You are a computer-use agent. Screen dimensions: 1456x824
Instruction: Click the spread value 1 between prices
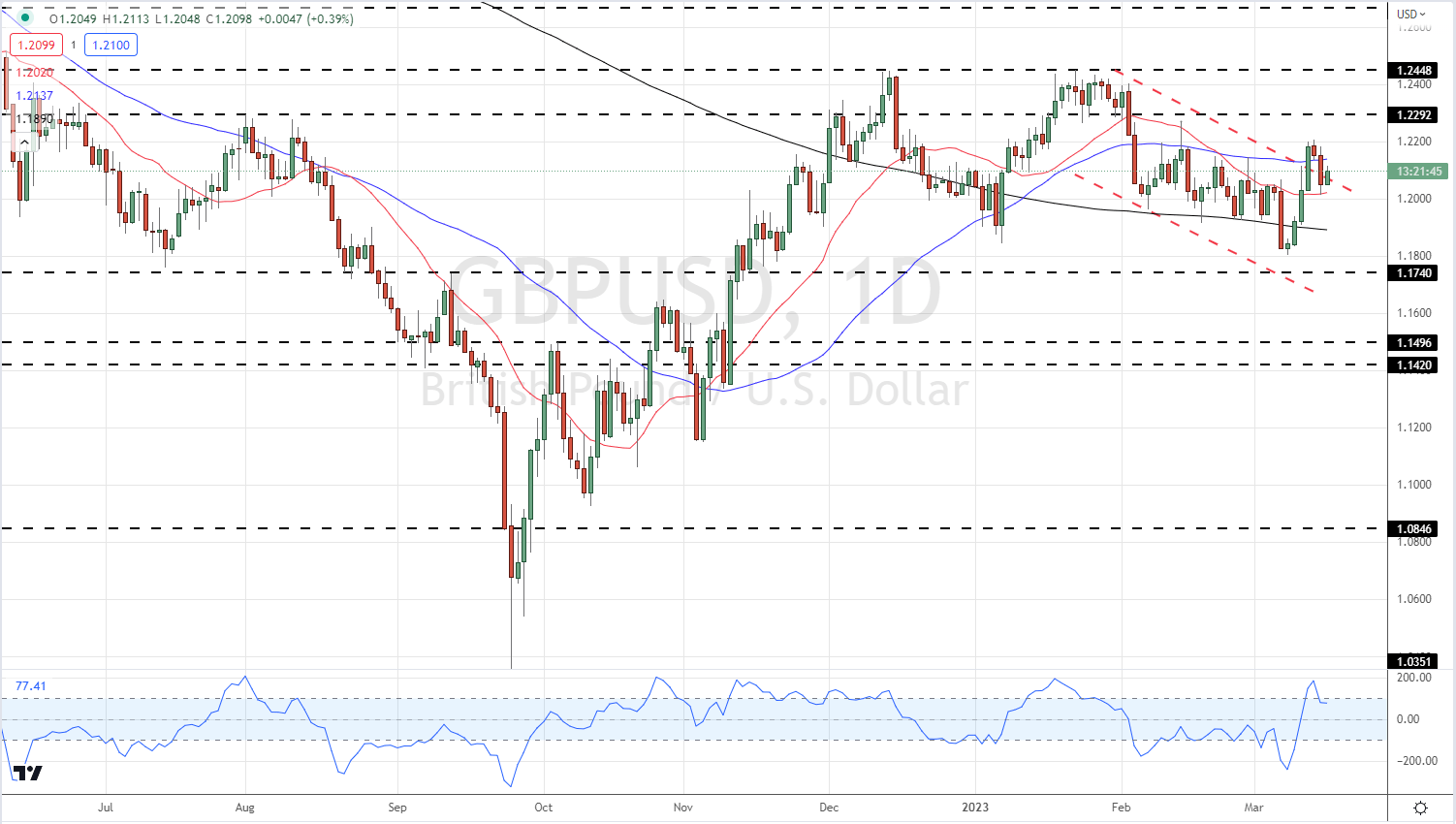point(74,45)
